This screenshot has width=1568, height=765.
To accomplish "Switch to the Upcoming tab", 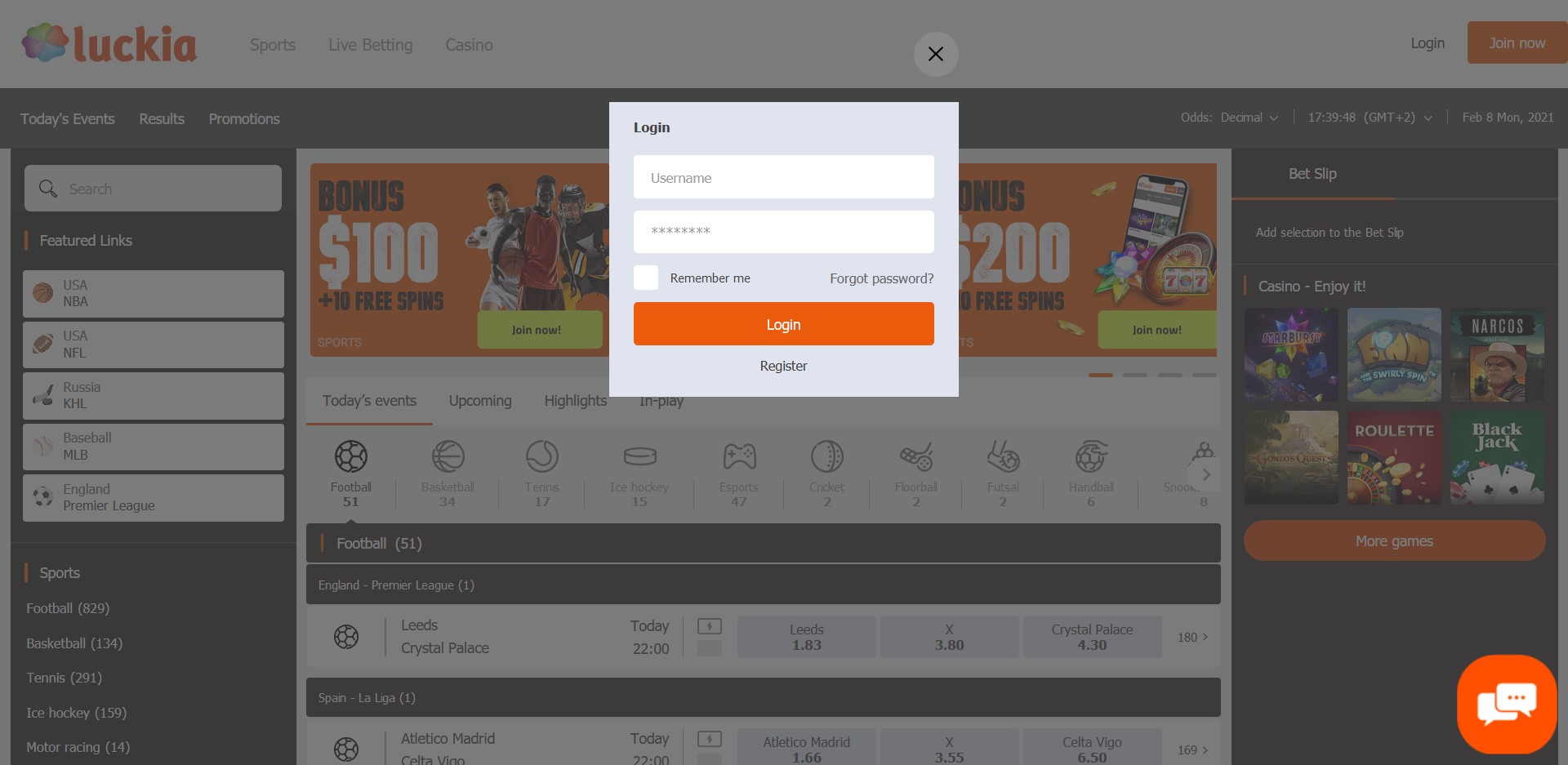I will [x=480, y=401].
